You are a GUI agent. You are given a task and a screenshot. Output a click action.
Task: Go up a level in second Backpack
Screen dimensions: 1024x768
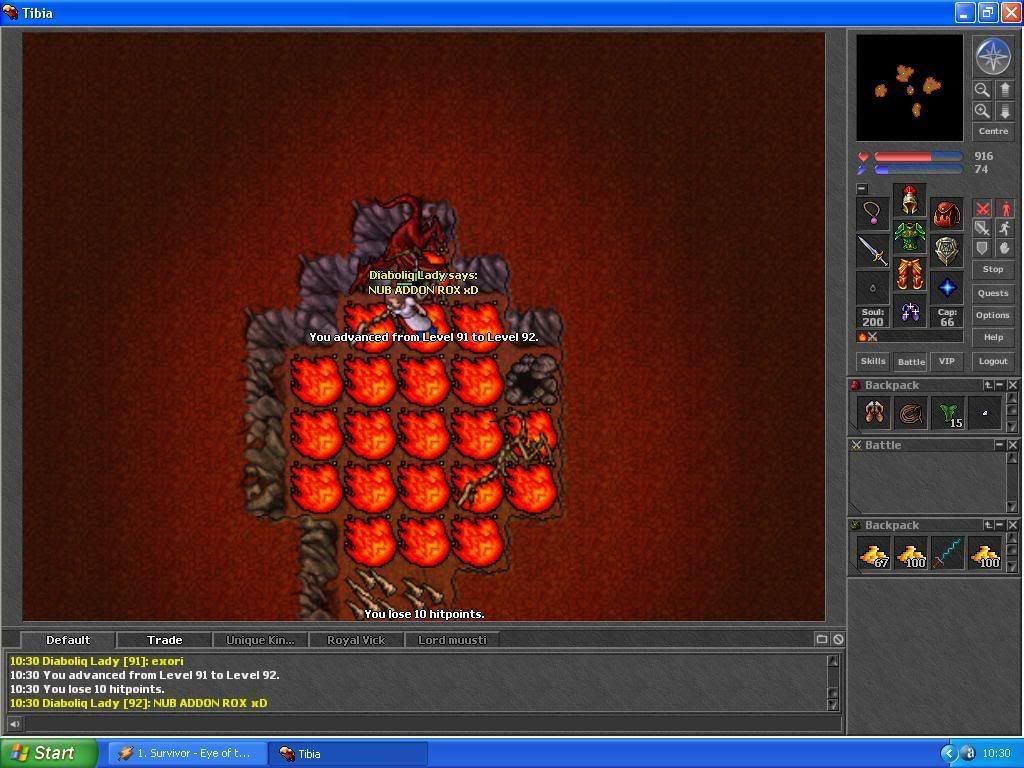click(x=989, y=525)
